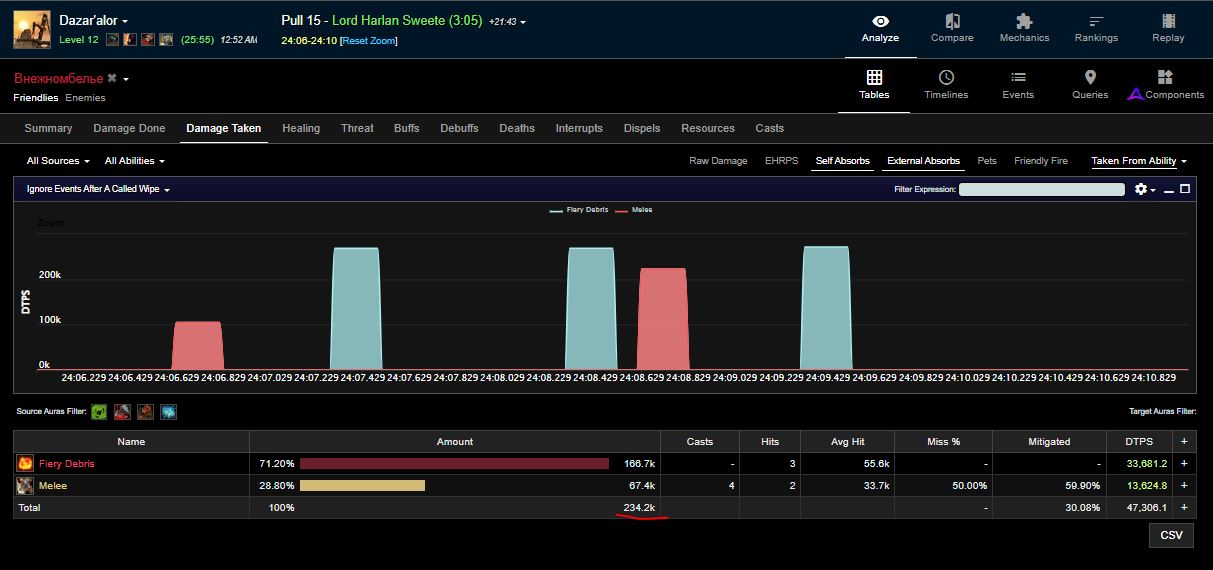Image resolution: width=1213 pixels, height=570 pixels.
Task: Open the Queries view
Action: 1090,85
